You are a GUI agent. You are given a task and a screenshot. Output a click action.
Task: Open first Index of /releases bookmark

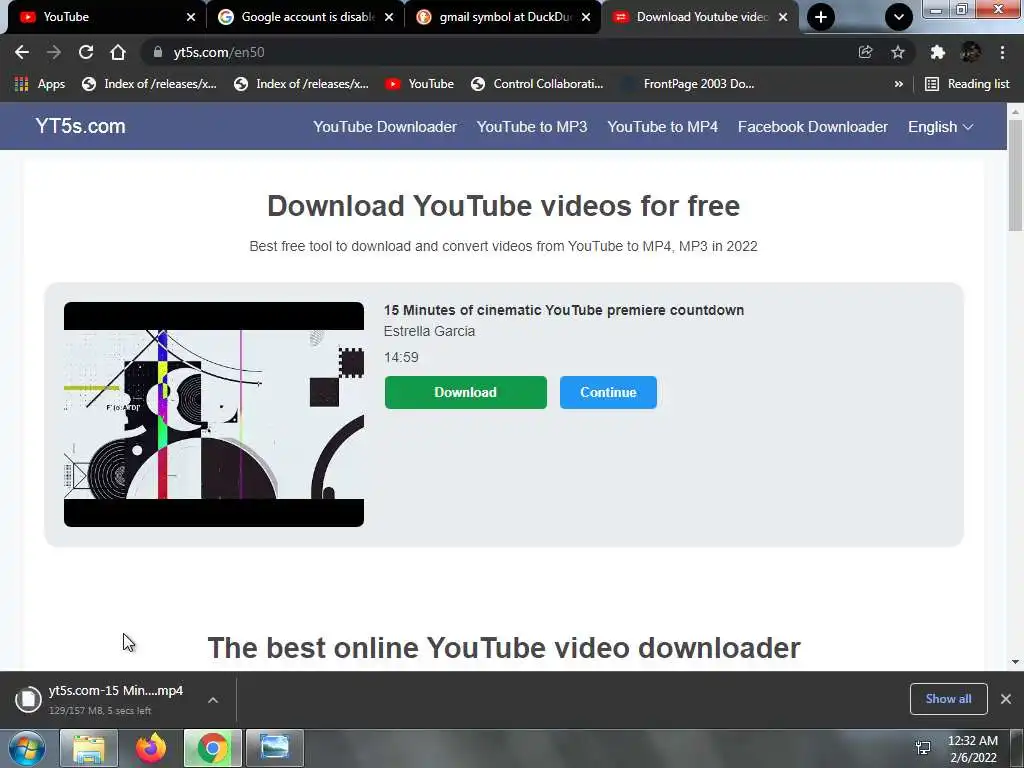click(x=150, y=84)
